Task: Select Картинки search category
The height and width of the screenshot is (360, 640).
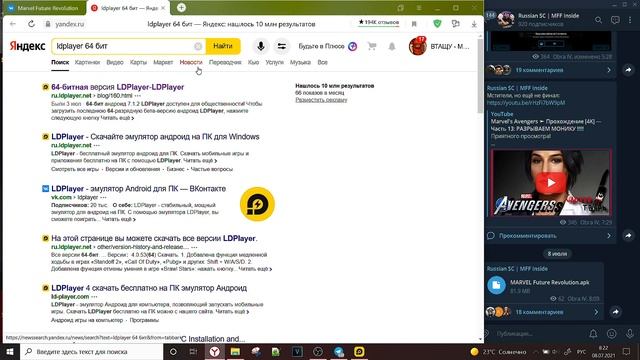Action: tap(87, 62)
